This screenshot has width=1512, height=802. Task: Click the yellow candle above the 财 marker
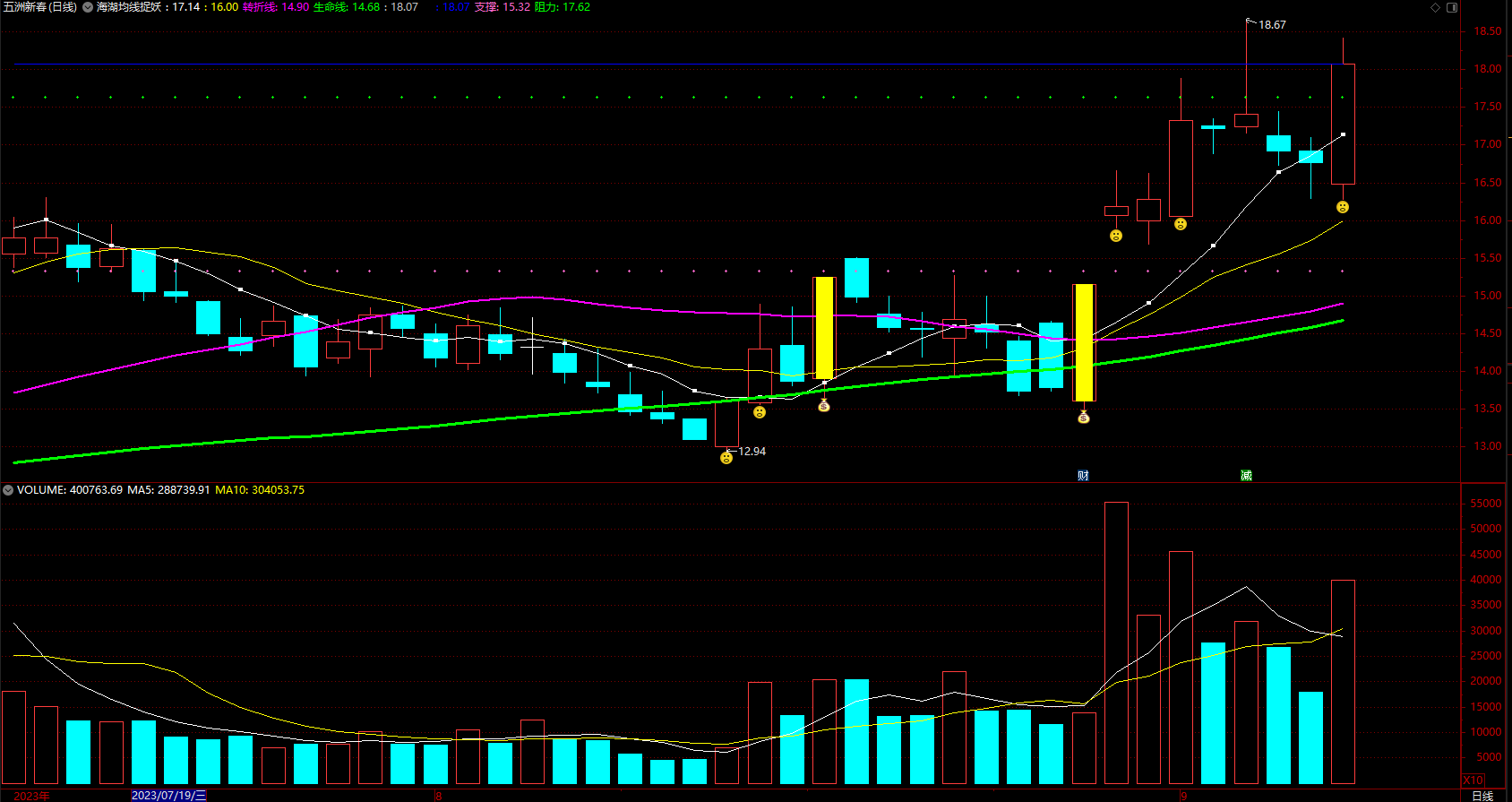click(1084, 342)
